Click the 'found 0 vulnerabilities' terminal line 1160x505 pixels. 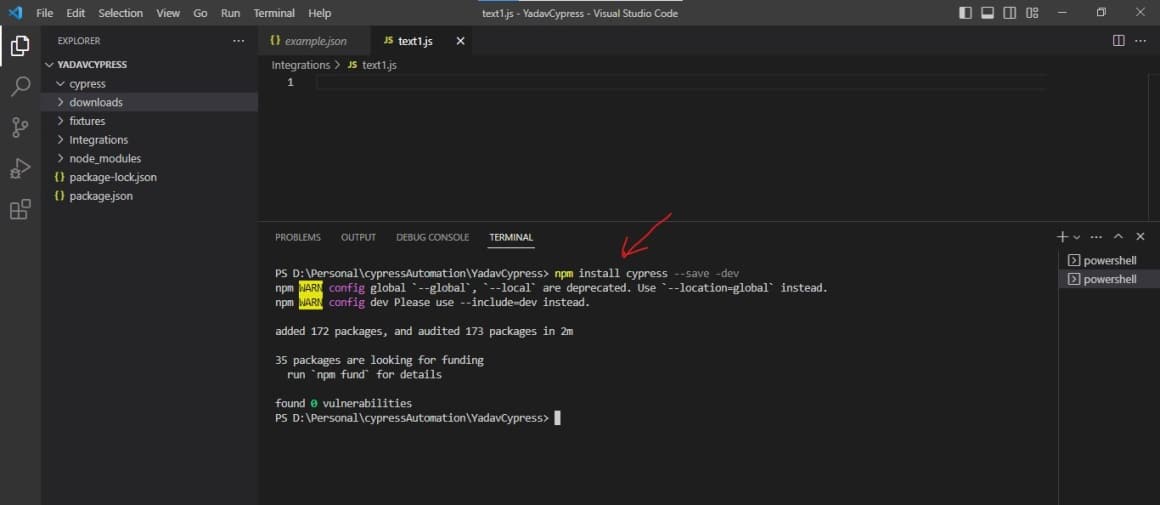[343, 404]
